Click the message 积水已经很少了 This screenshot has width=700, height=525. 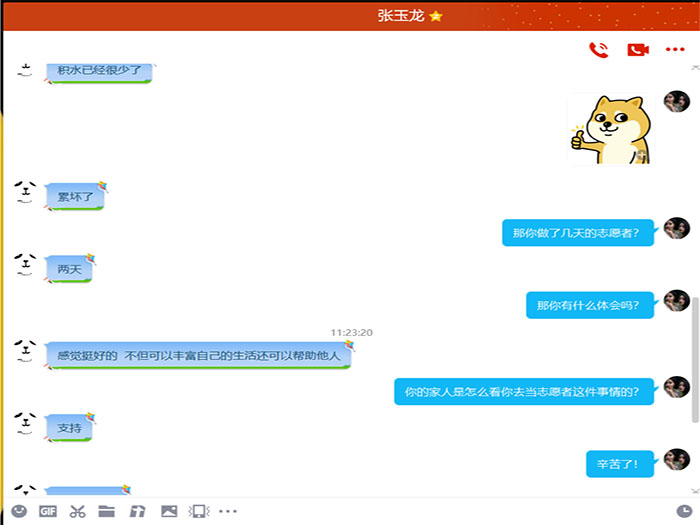click(x=99, y=71)
